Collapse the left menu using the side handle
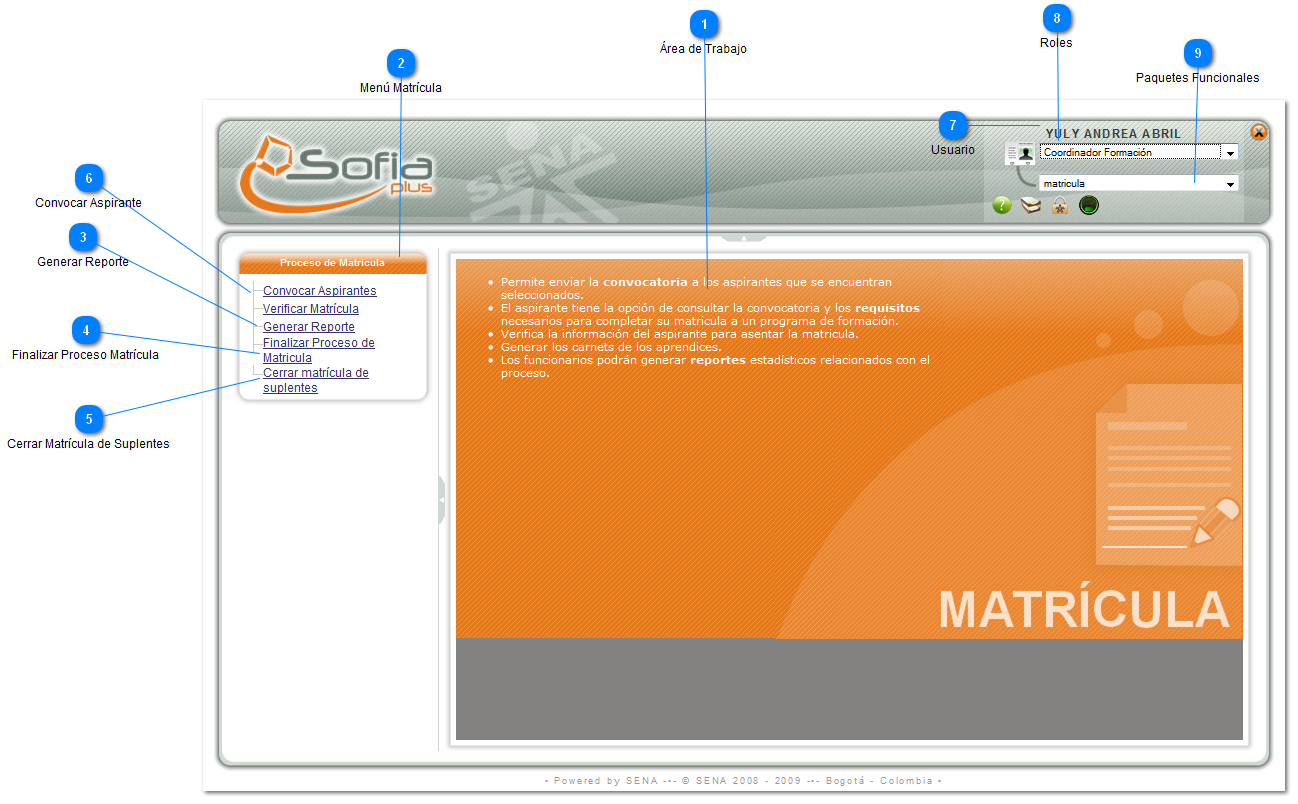The image size is (1298, 804). click(441, 500)
